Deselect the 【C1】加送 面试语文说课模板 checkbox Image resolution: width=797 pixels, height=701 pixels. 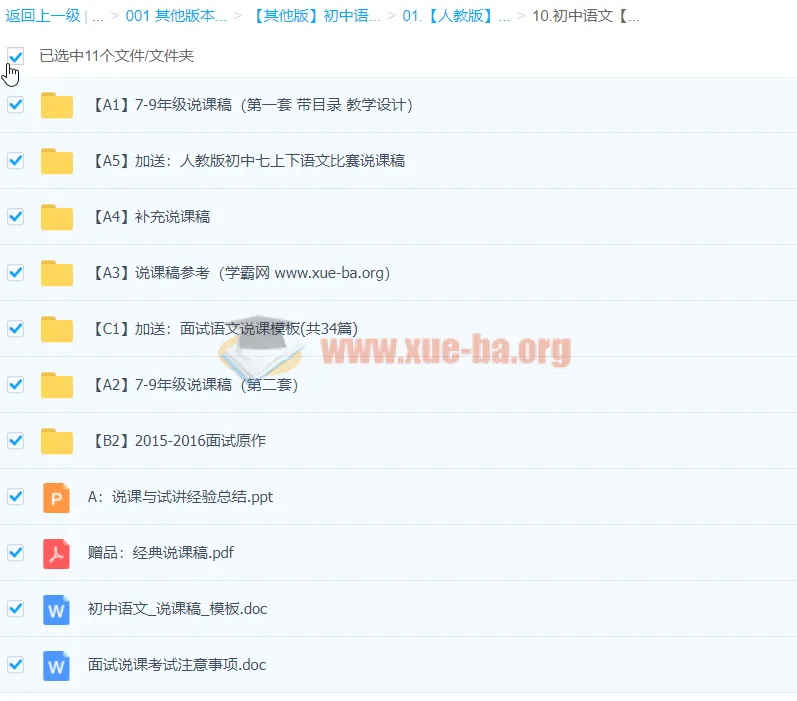[16, 328]
